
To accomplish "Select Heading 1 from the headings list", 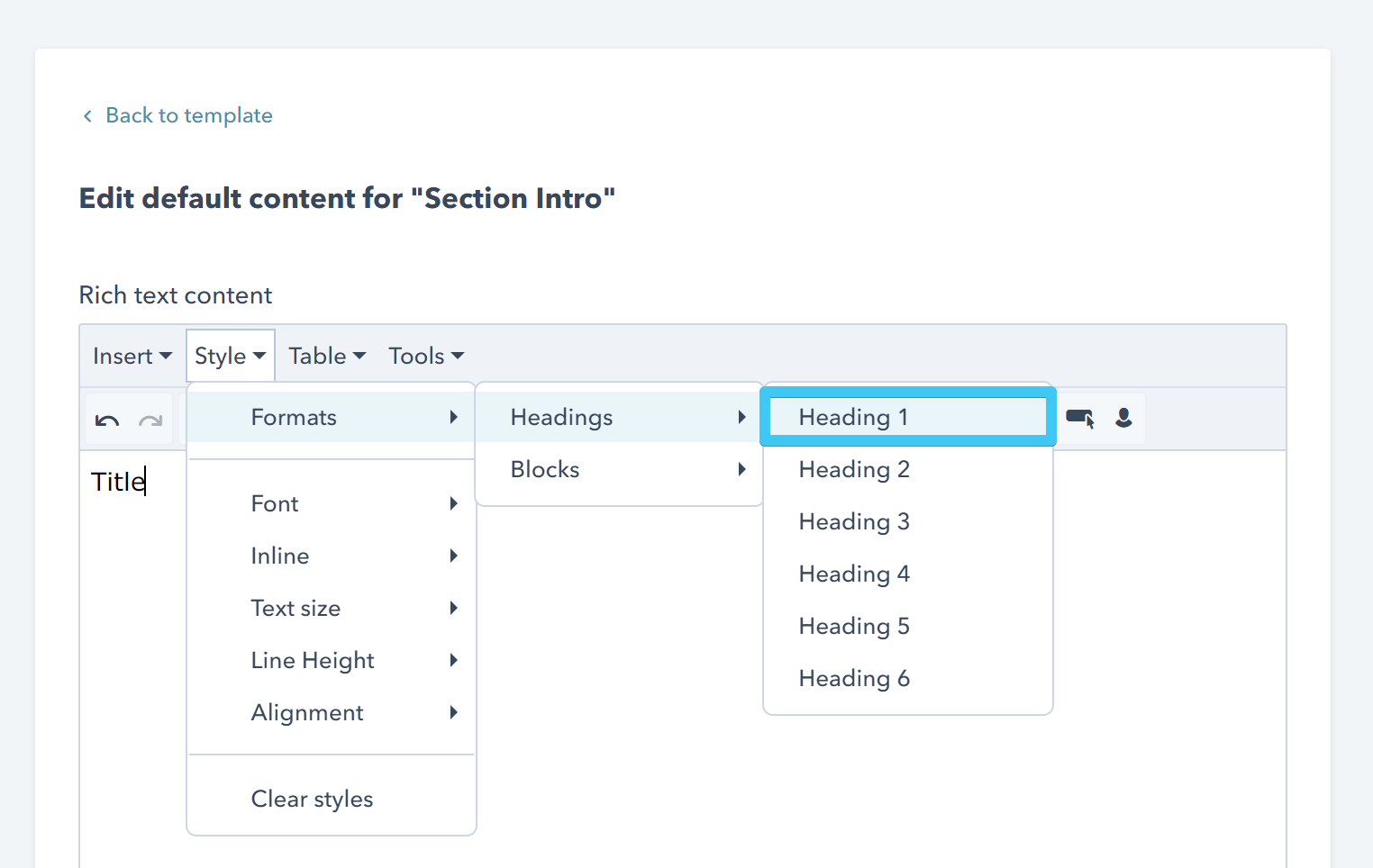I will click(853, 417).
